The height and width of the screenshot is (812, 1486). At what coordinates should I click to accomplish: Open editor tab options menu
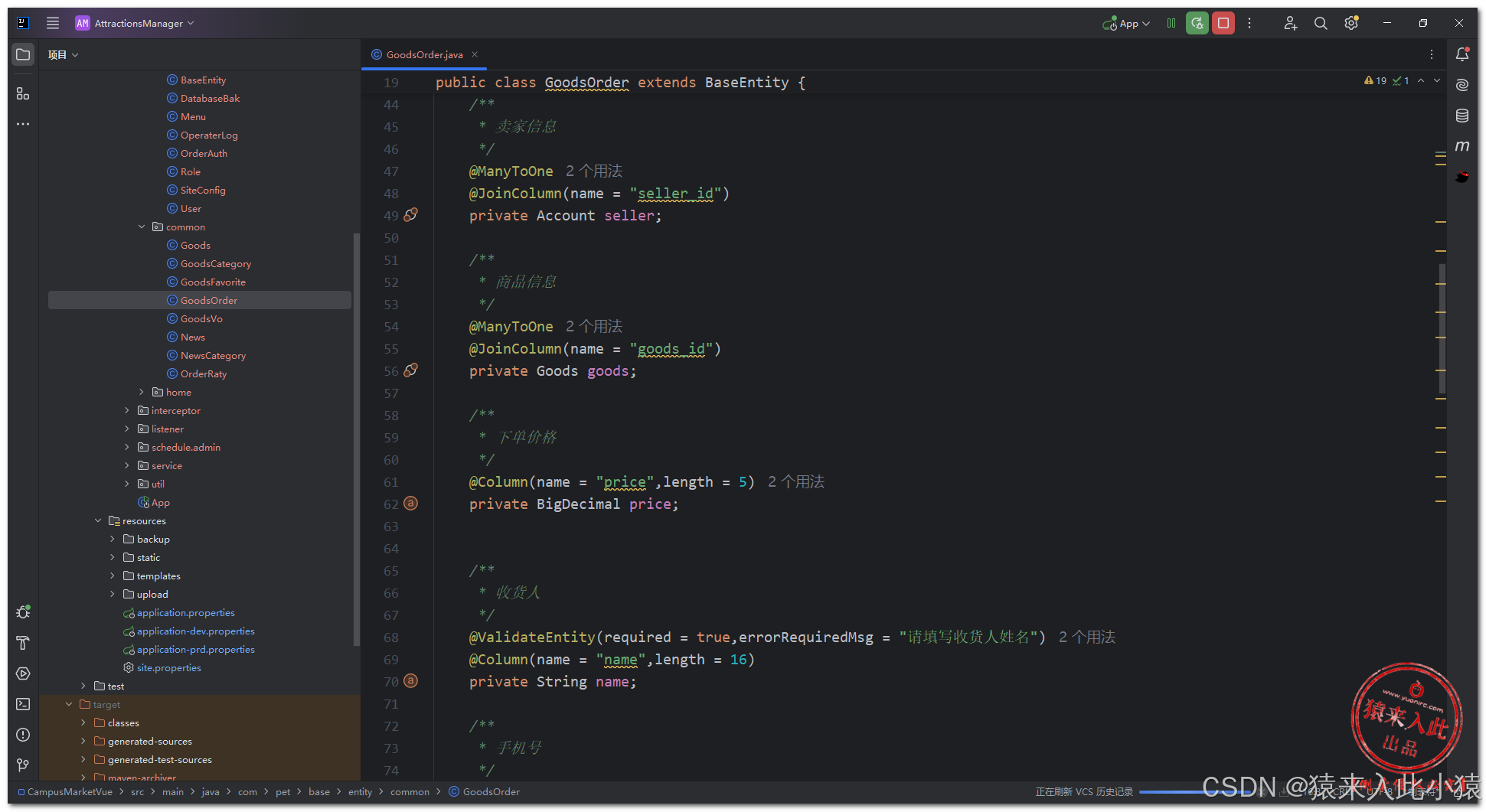click(1432, 54)
